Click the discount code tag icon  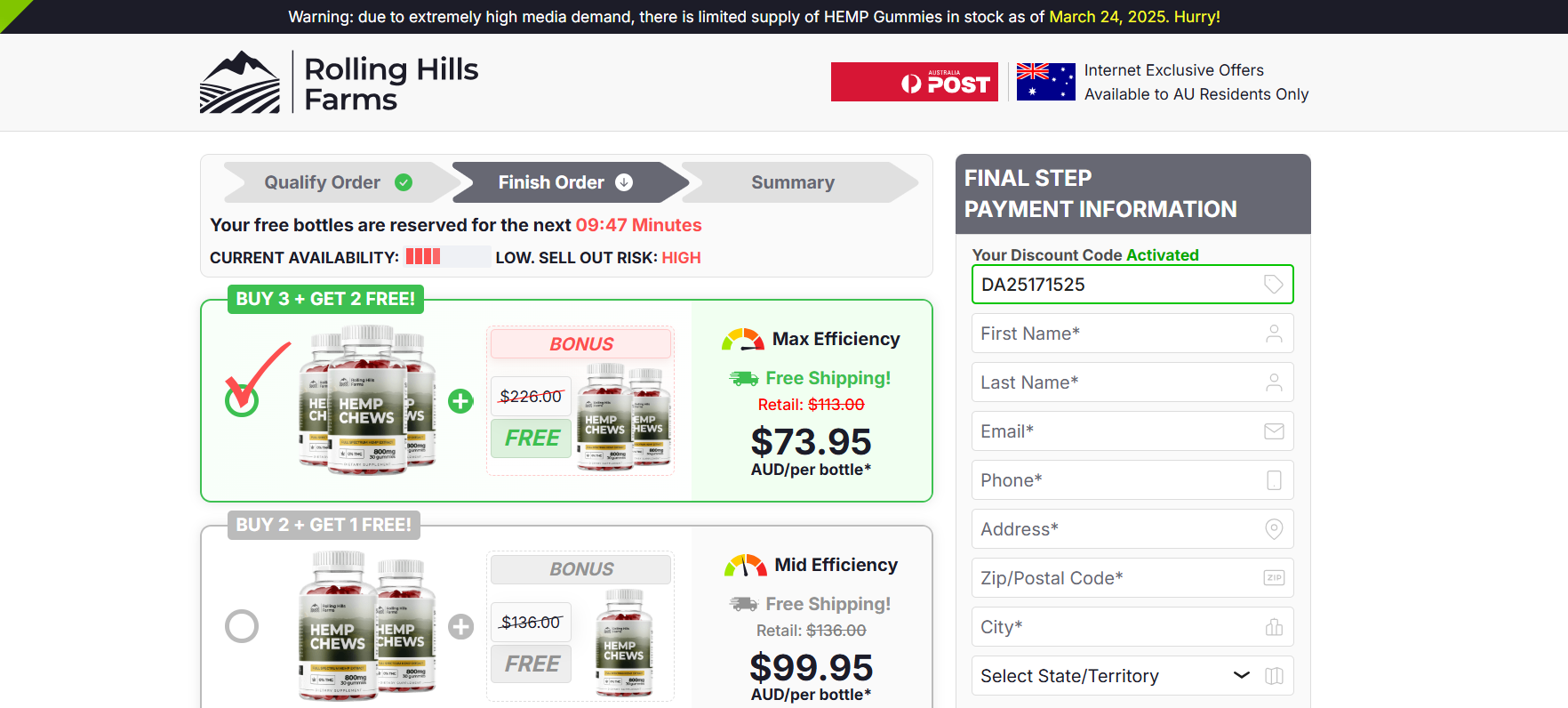(1273, 285)
